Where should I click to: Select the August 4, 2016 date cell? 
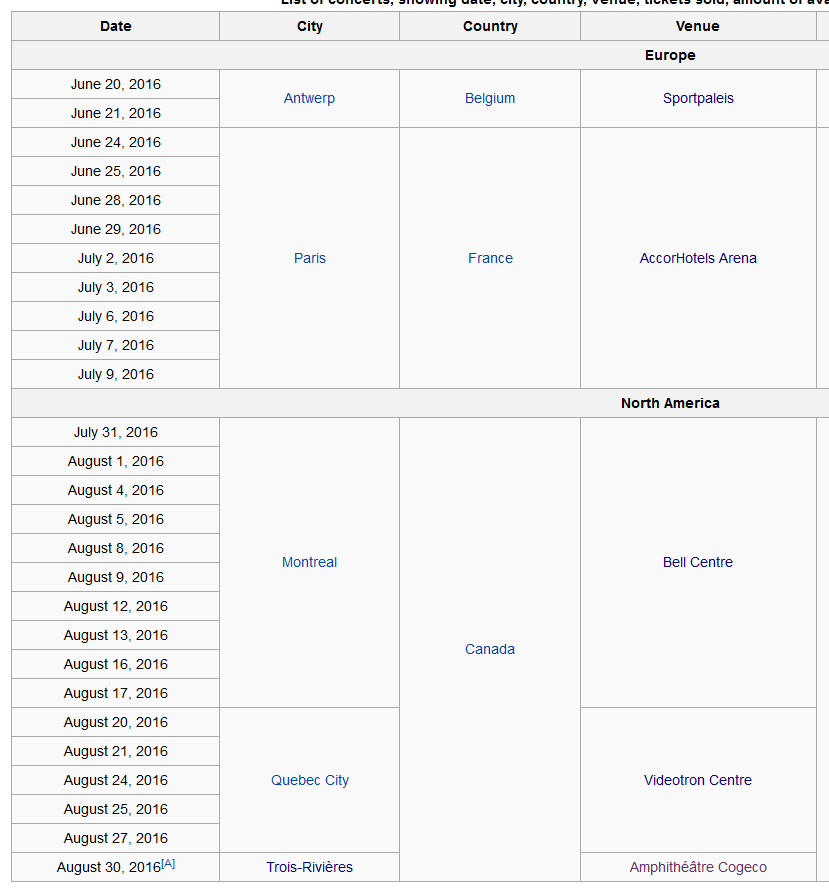116,490
